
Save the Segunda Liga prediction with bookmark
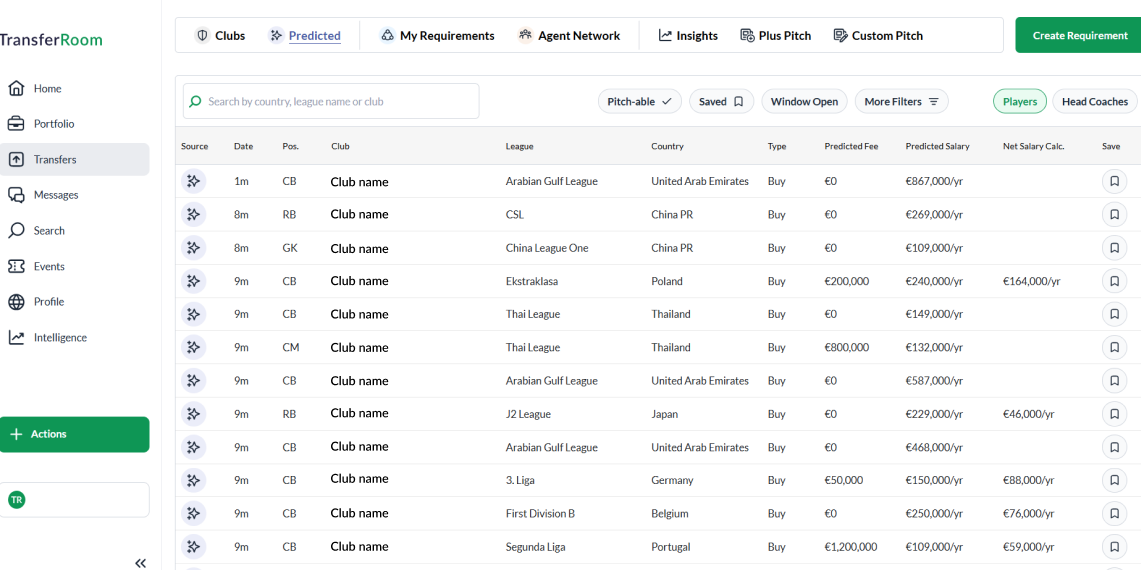[x=1114, y=547]
